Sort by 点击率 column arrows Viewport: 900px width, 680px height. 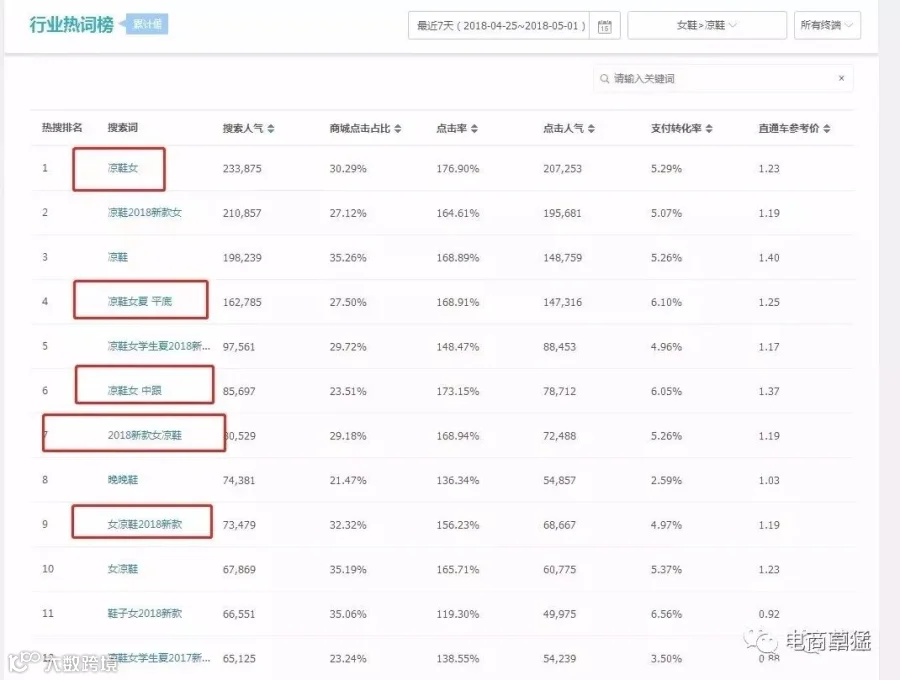tap(474, 129)
